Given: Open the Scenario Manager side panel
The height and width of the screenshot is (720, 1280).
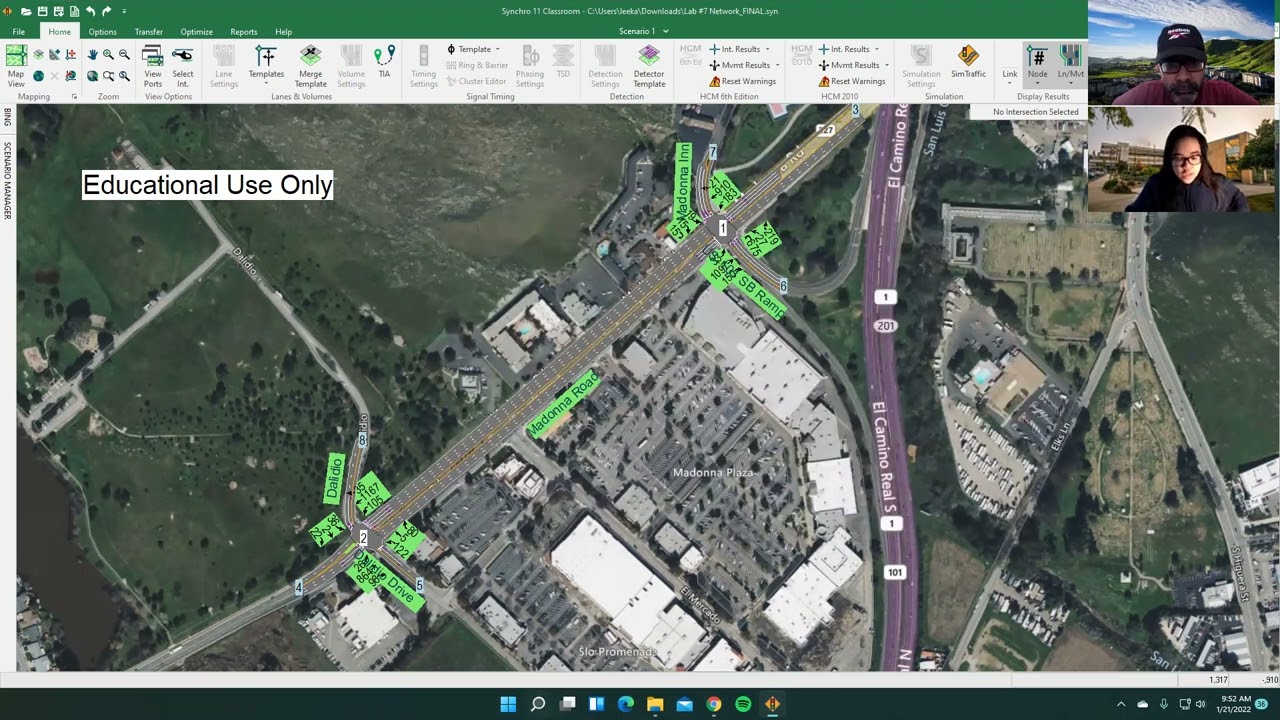Looking at the screenshot, I should tap(8, 180).
